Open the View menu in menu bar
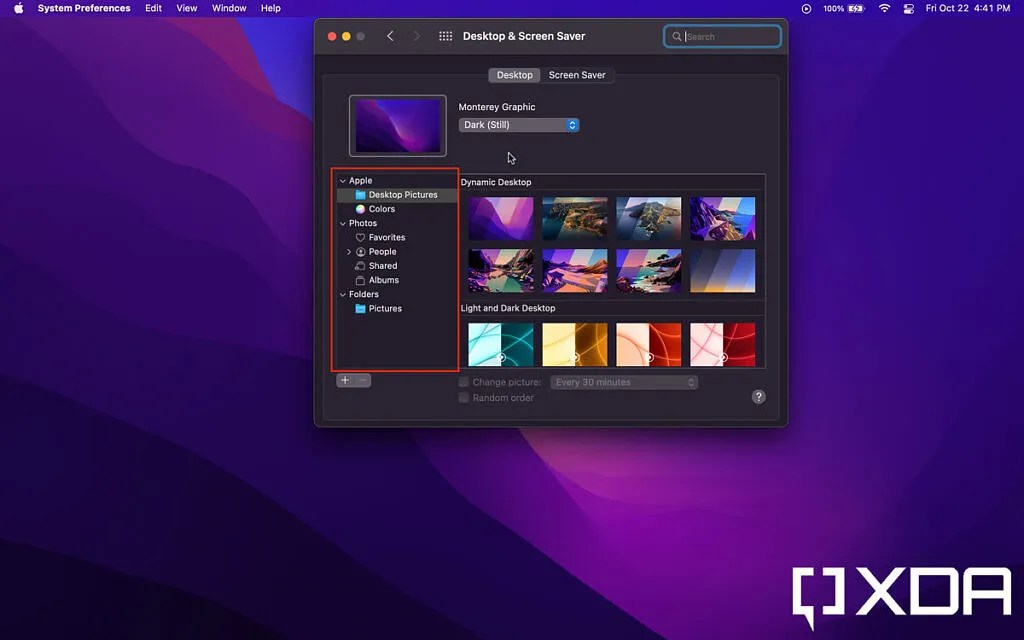This screenshot has height=640, width=1024. tap(186, 8)
